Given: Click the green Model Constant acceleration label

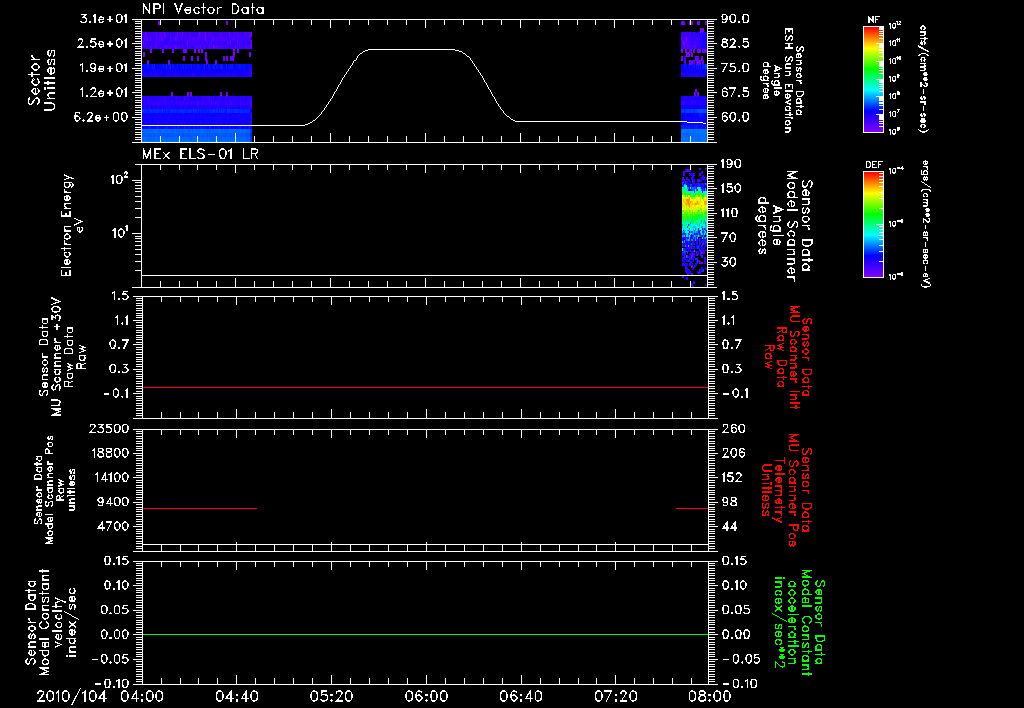Looking at the screenshot, I should (x=799, y=622).
